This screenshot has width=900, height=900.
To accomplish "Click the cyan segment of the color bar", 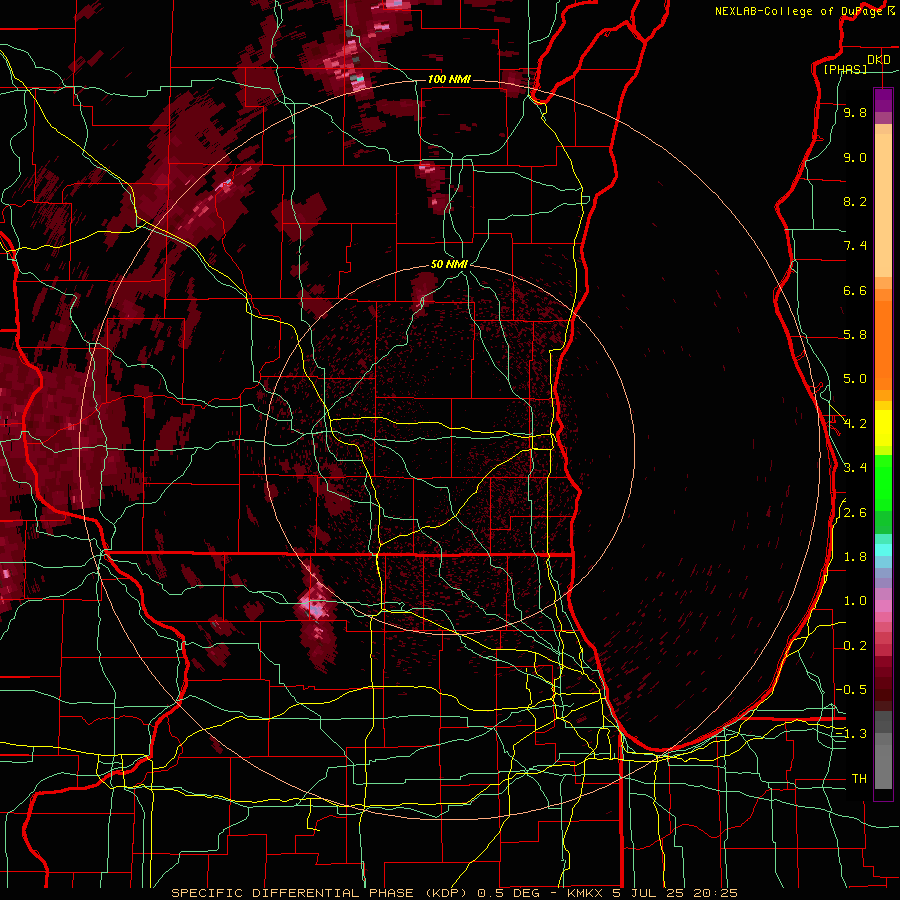I will 883,550.
